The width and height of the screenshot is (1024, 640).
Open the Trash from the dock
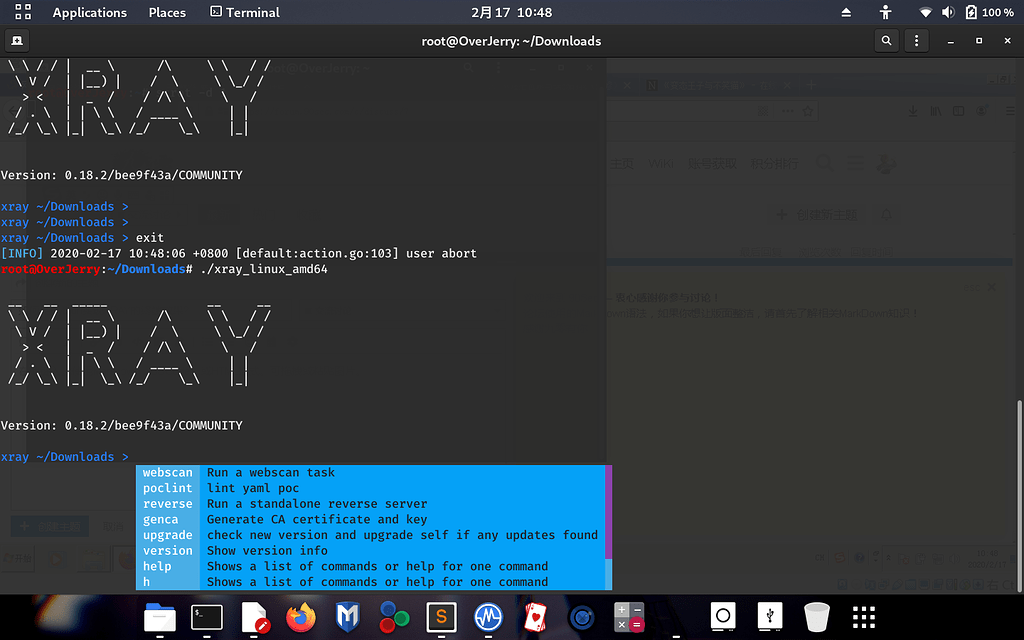816,617
